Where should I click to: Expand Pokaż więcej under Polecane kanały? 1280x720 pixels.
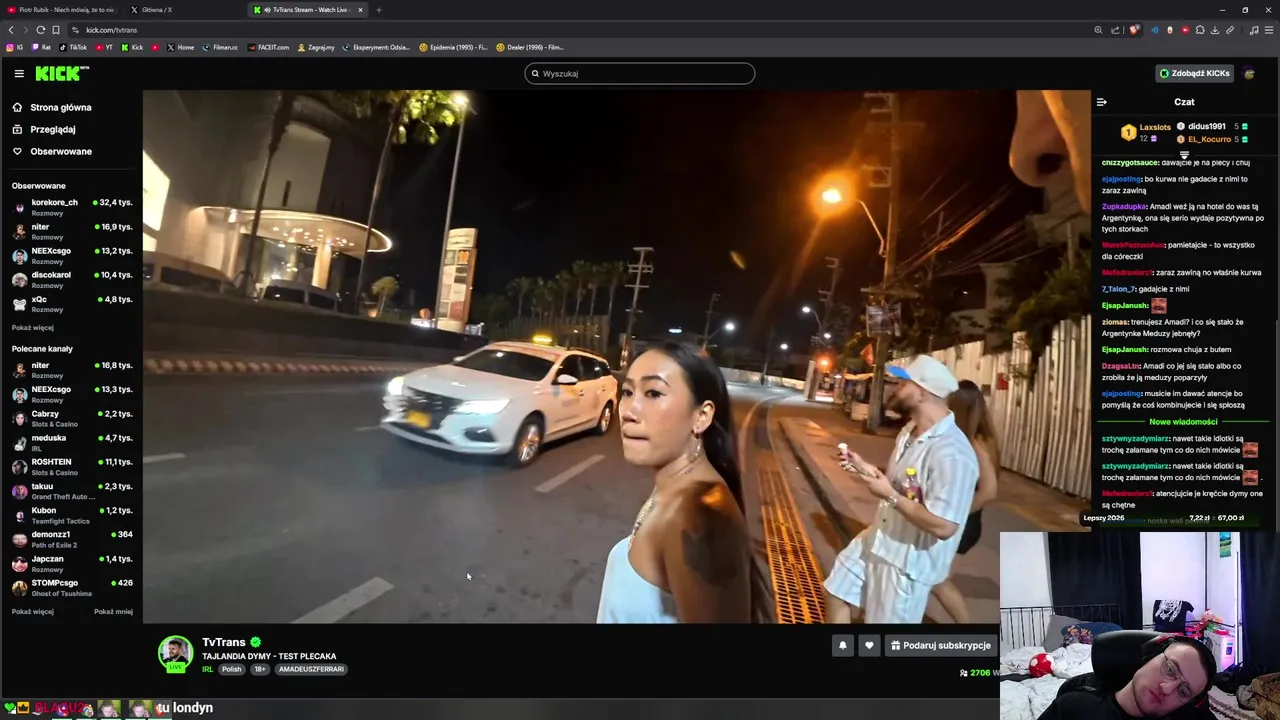click(x=32, y=612)
